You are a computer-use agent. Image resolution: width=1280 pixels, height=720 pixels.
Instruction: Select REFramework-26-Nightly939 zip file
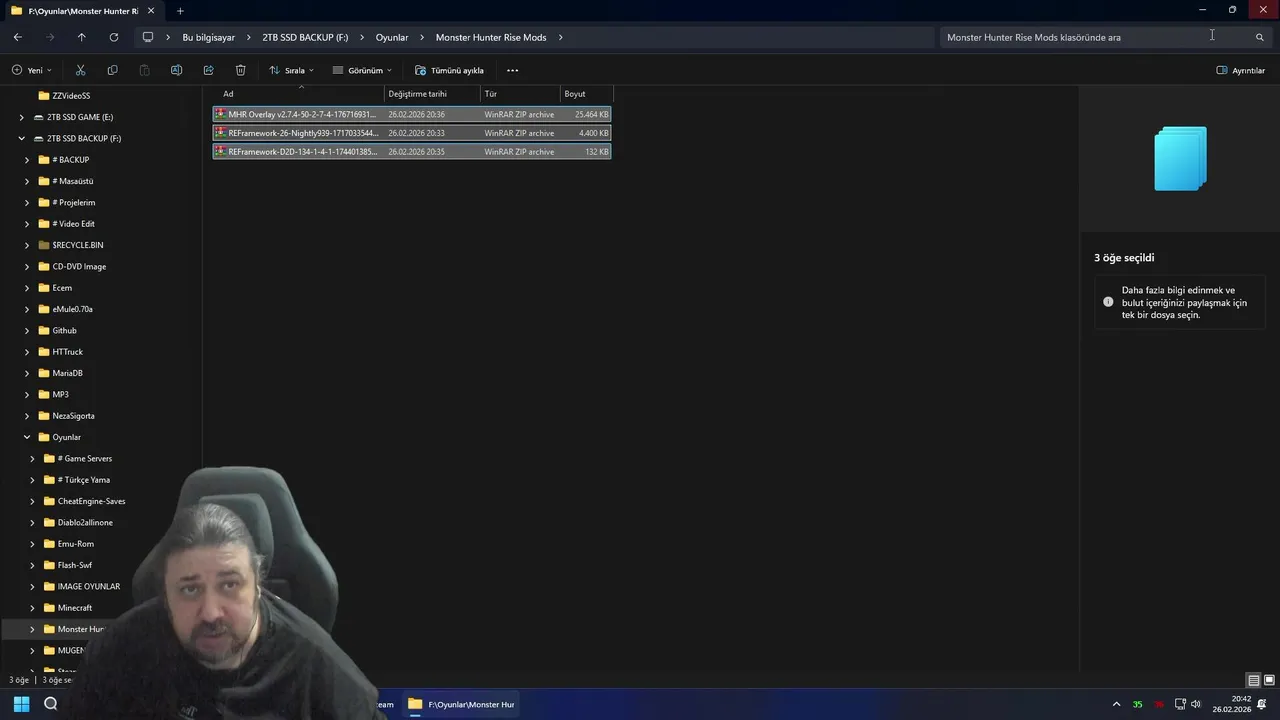point(412,133)
